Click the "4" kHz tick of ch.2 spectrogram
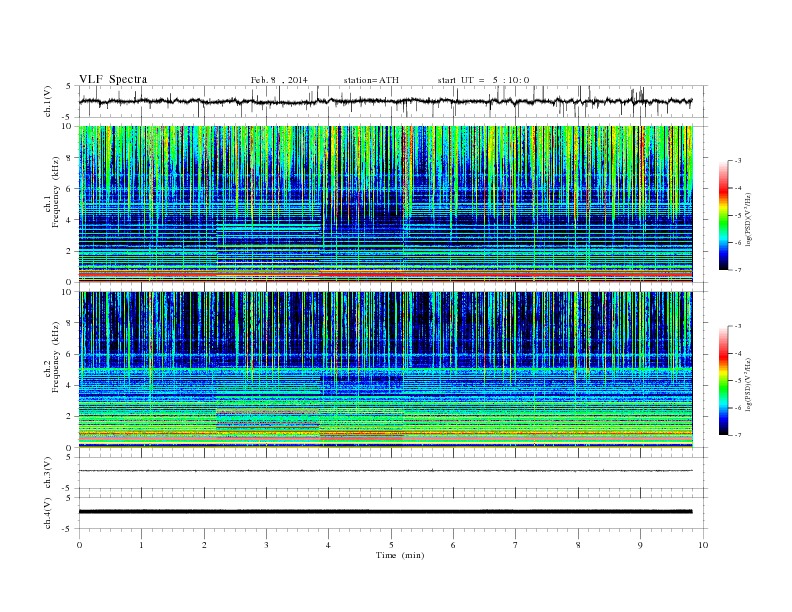 (x=69, y=385)
